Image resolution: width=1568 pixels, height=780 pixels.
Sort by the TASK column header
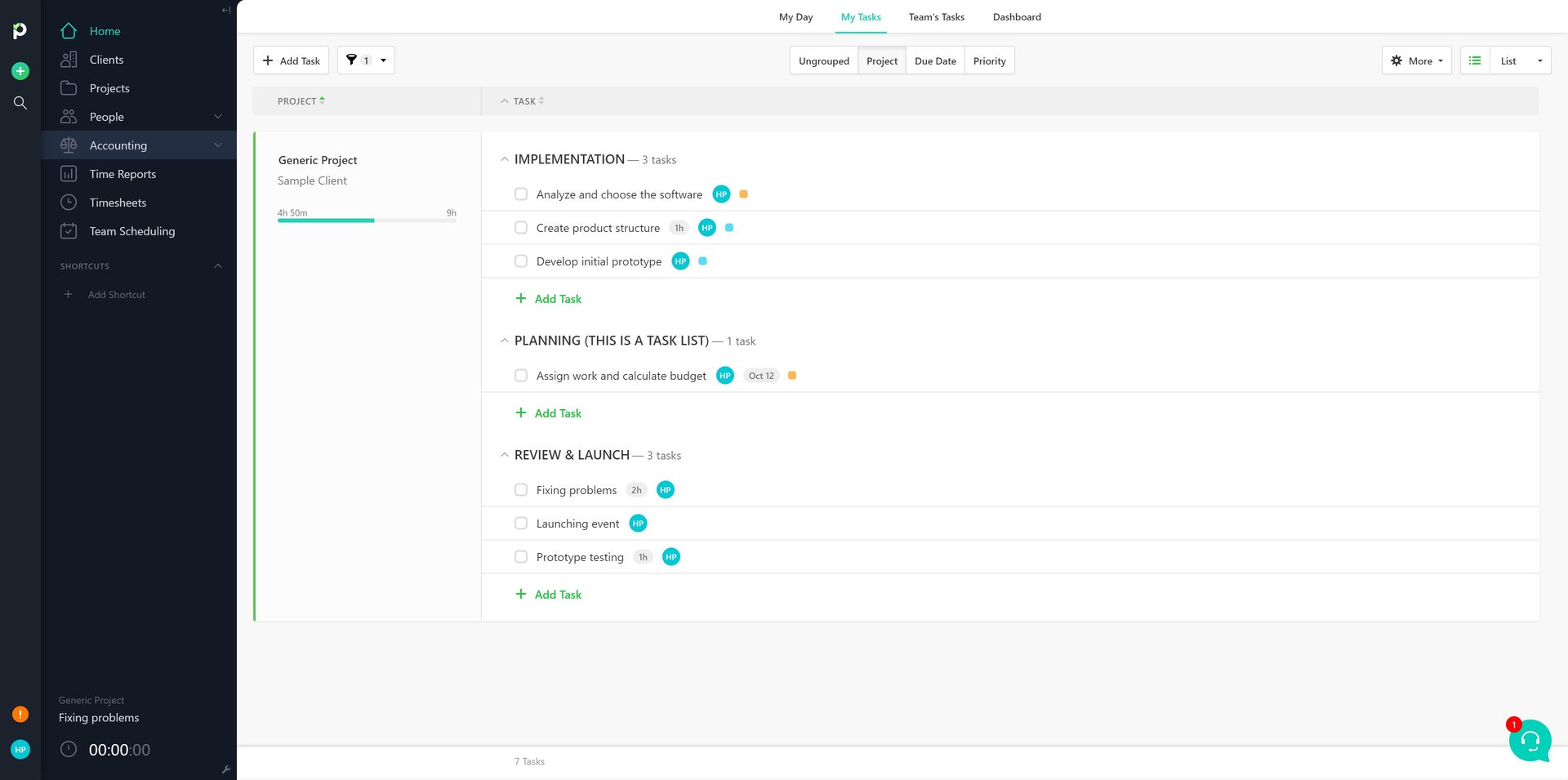point(528,101)
